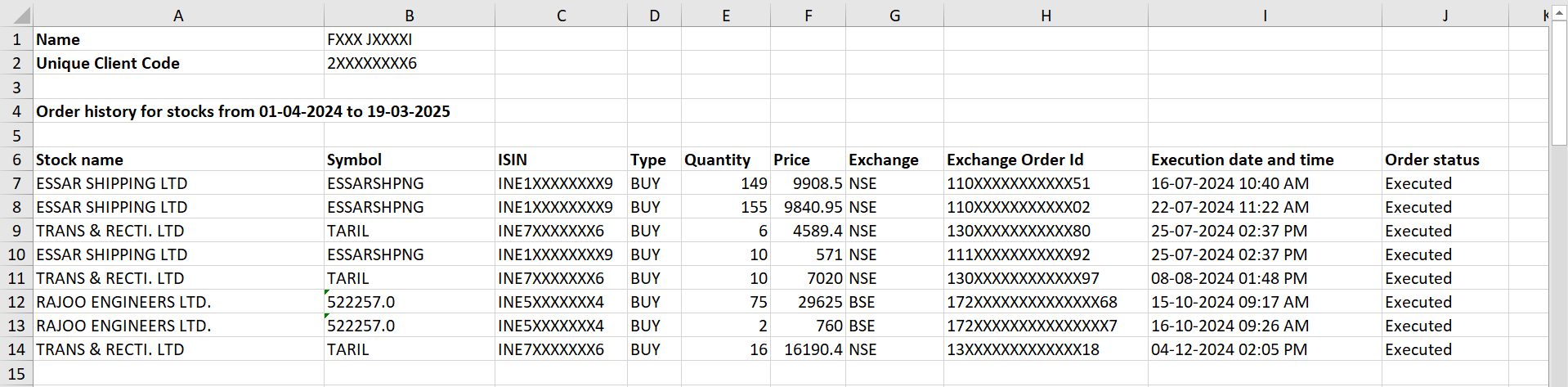Viewport: 1568px width, 387px height.
Task: Select row 12 header
Action: [x=16, y=302]
